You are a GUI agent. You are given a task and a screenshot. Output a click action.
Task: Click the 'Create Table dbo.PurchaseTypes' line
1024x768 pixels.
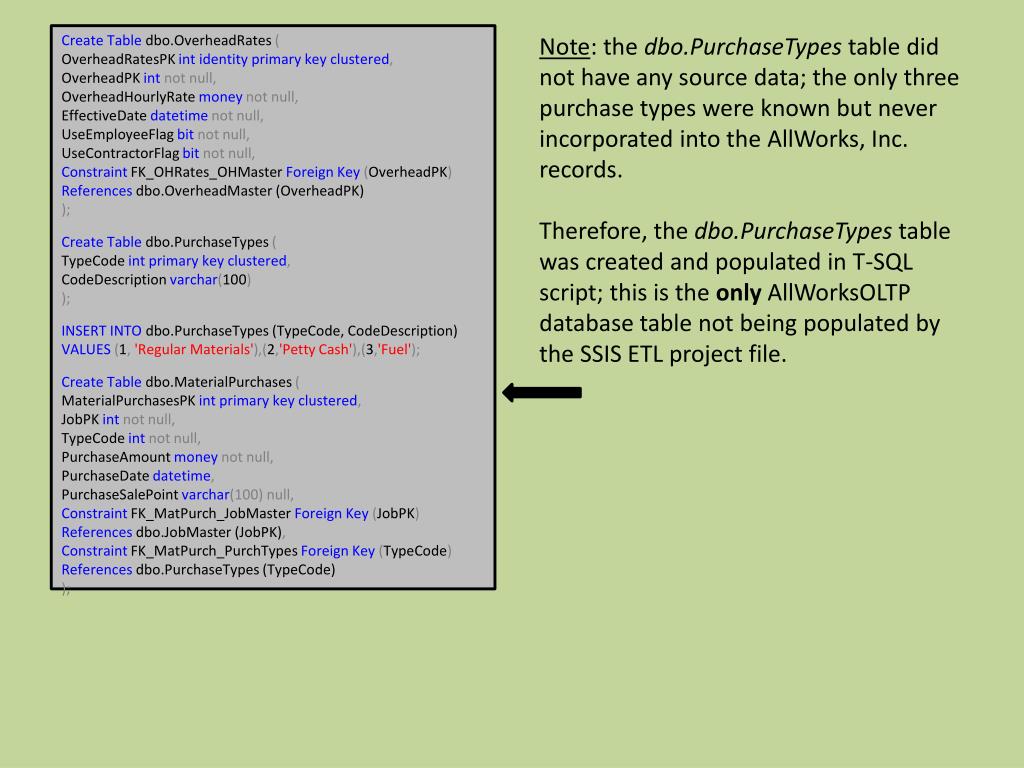168,242
